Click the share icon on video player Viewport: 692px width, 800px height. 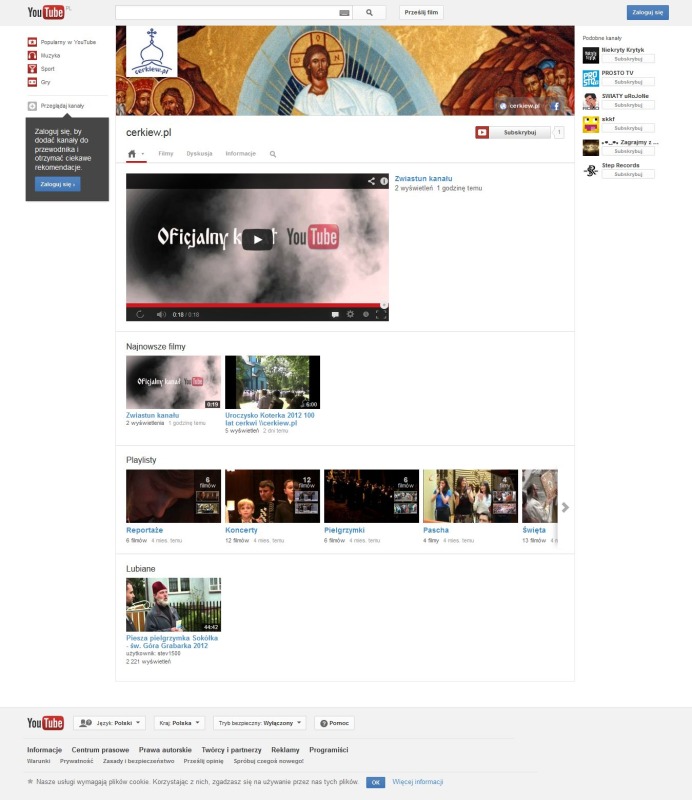tap(371, 181)
